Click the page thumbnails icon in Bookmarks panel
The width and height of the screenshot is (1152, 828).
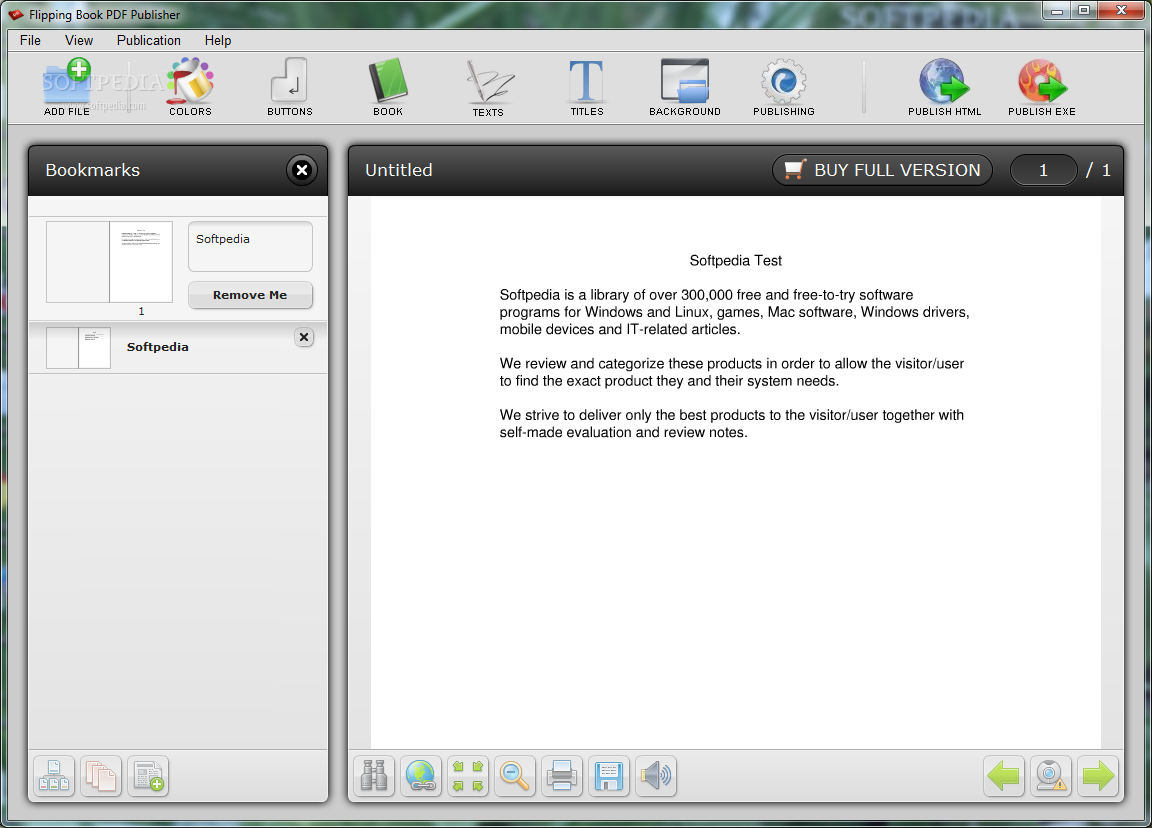tap(101, 776)
